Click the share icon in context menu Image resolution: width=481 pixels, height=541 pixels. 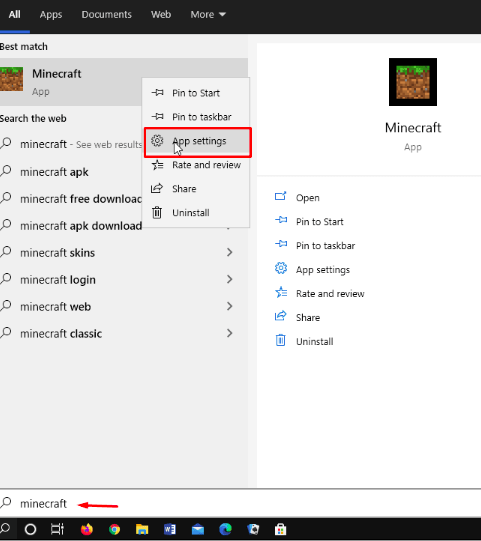pyautogui.click(x=157, y=188)
